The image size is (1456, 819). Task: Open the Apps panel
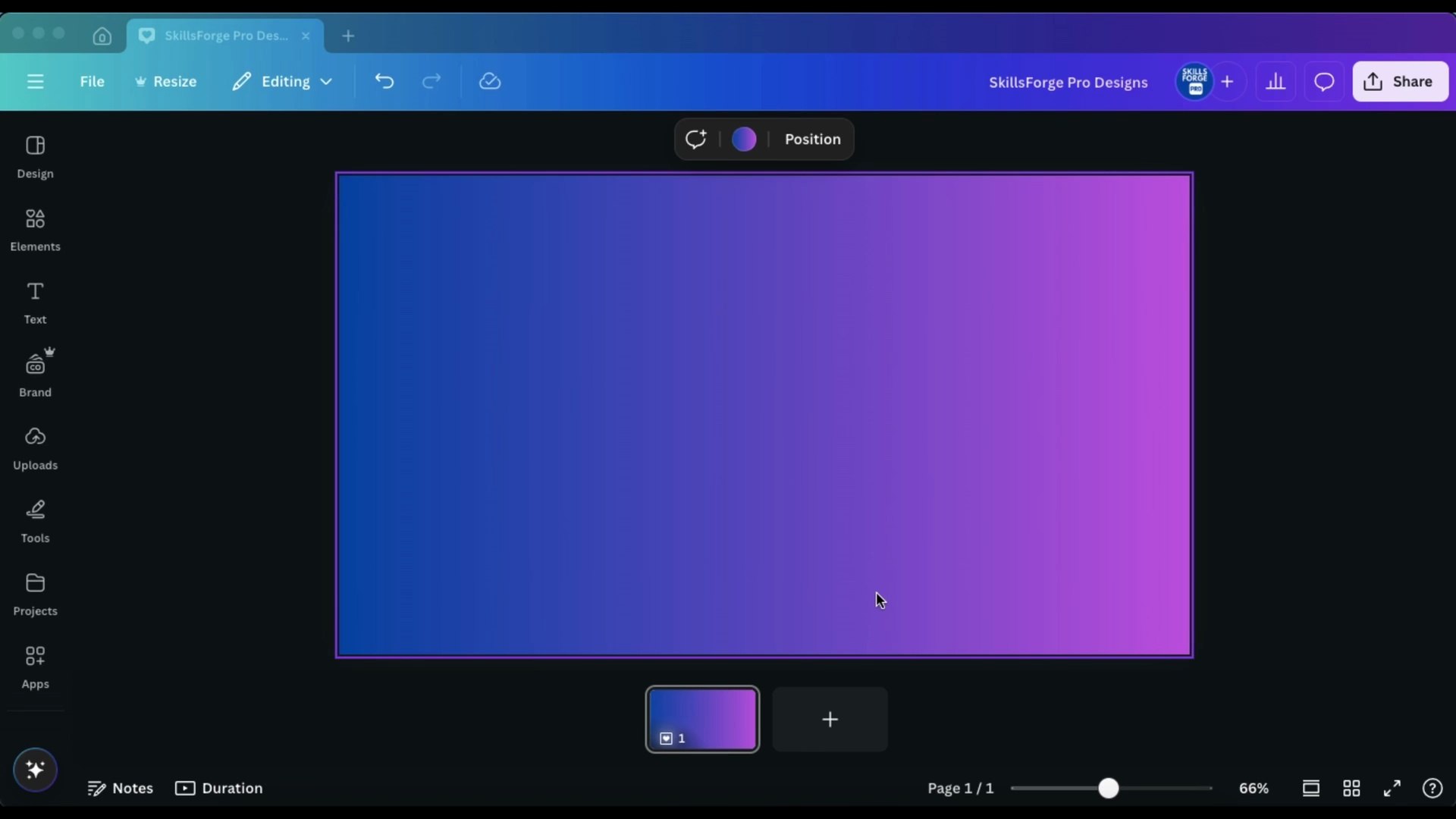35,666
